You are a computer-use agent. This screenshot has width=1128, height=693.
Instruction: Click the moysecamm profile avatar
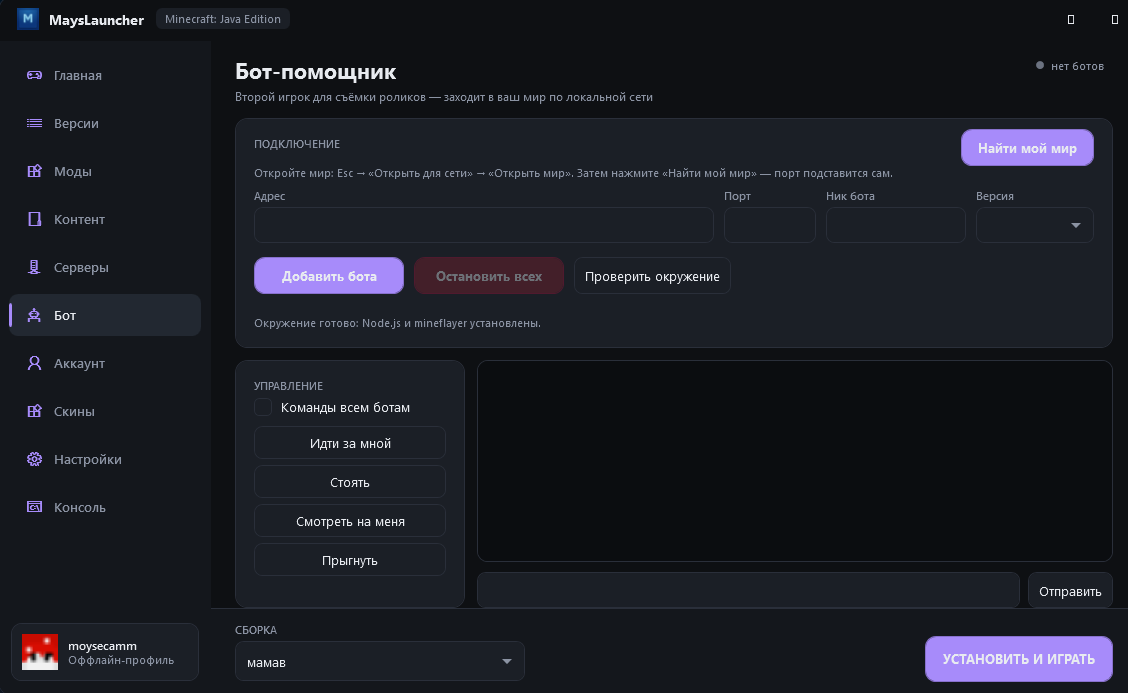pyautogui.click(x=40, y=652)
